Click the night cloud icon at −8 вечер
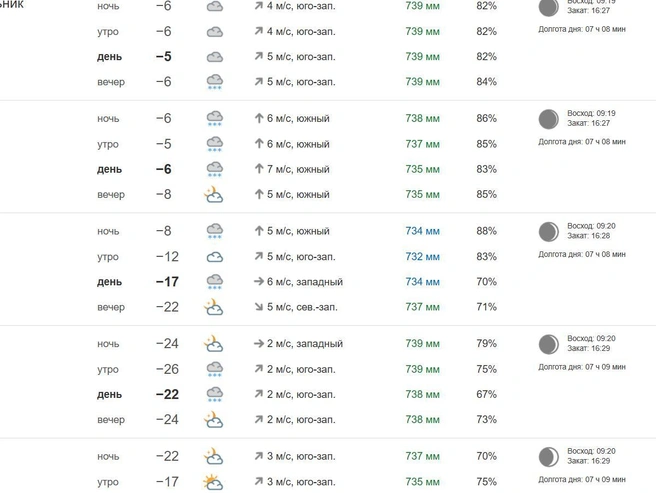Viewport: 656px width, 493px height. click(213, 195)
